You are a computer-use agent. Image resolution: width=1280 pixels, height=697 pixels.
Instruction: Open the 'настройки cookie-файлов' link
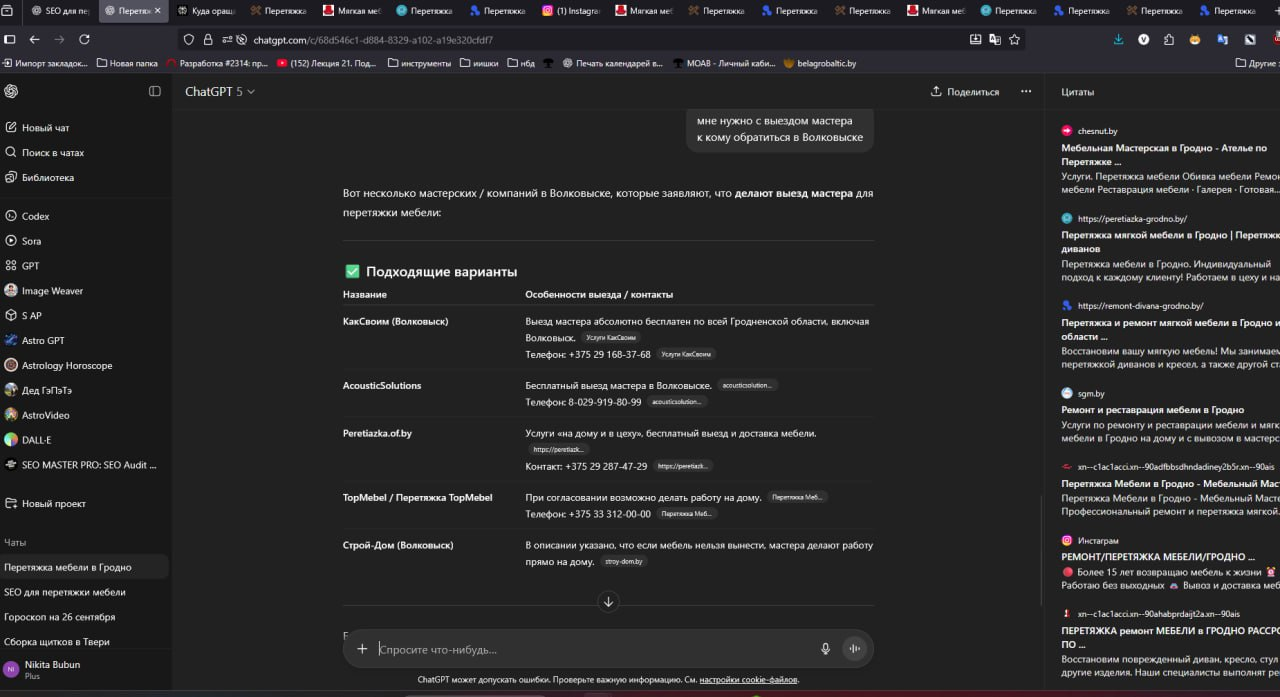tap(748, 680)
